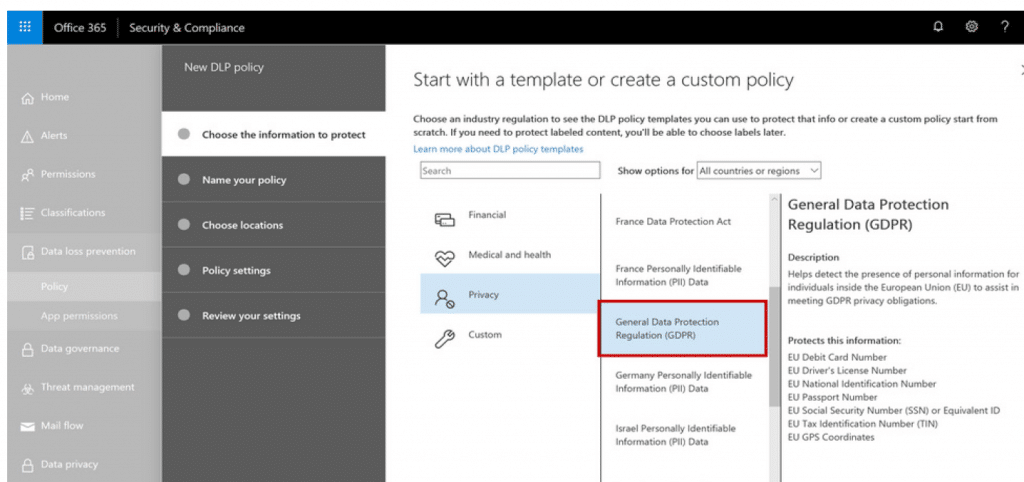Click EU Tax Identification Number (TIN) entry
This screenshot has width=1024, height=482.
pos(863,424)
